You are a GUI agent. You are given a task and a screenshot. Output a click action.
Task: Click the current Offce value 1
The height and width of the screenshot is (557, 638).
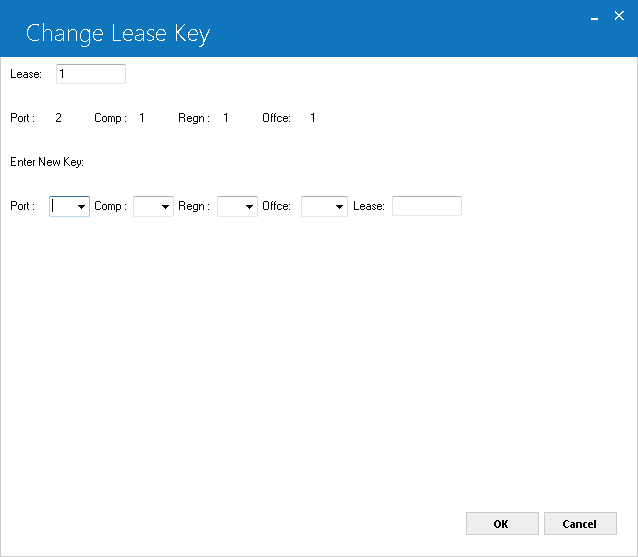[x=312, y=118]
